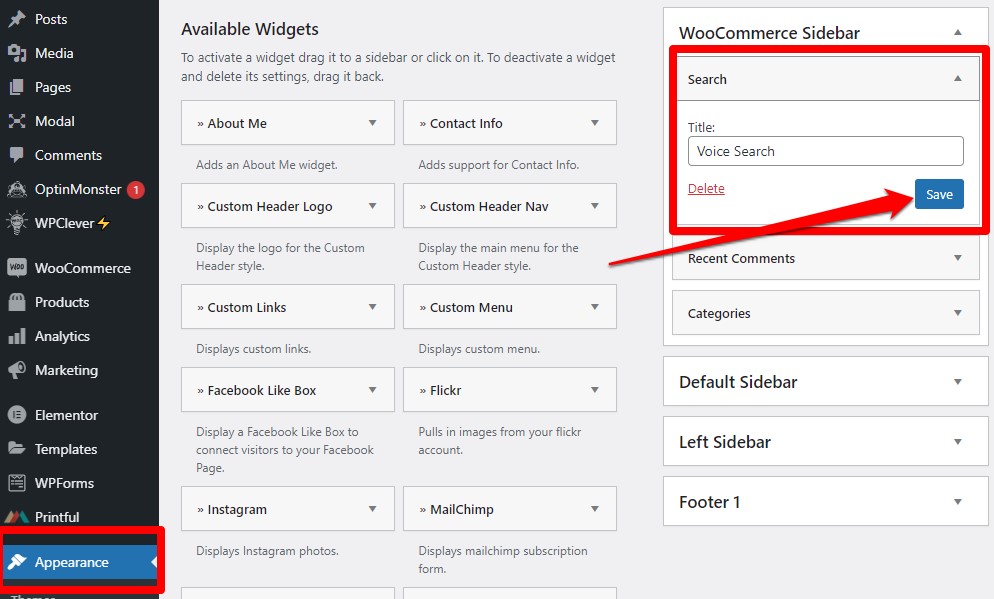Click the Posts pin icon in sidebar

(x=17, y=19)
